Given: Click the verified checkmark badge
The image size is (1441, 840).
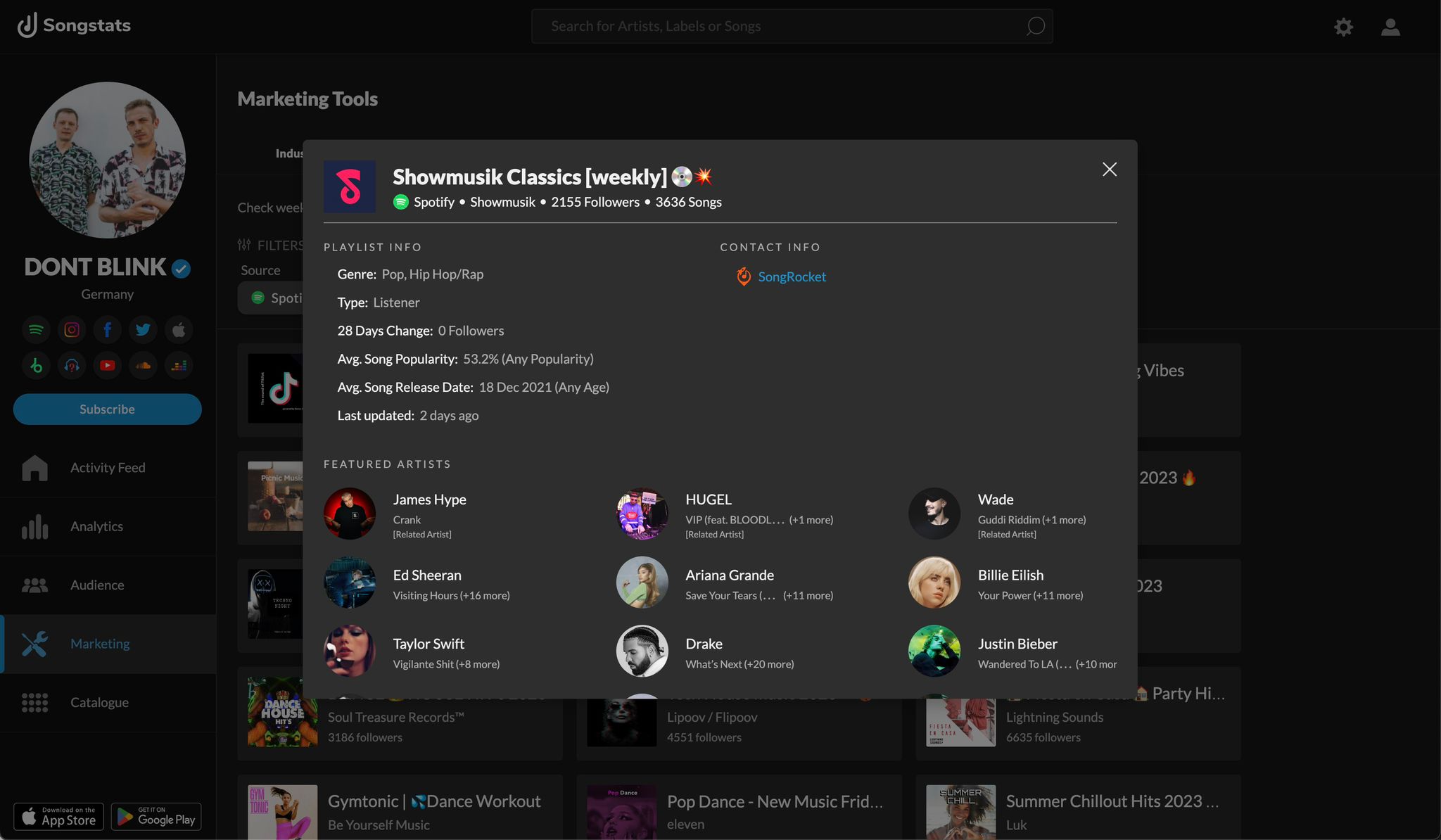Looking at the screenshot, I should pos(182,268).
